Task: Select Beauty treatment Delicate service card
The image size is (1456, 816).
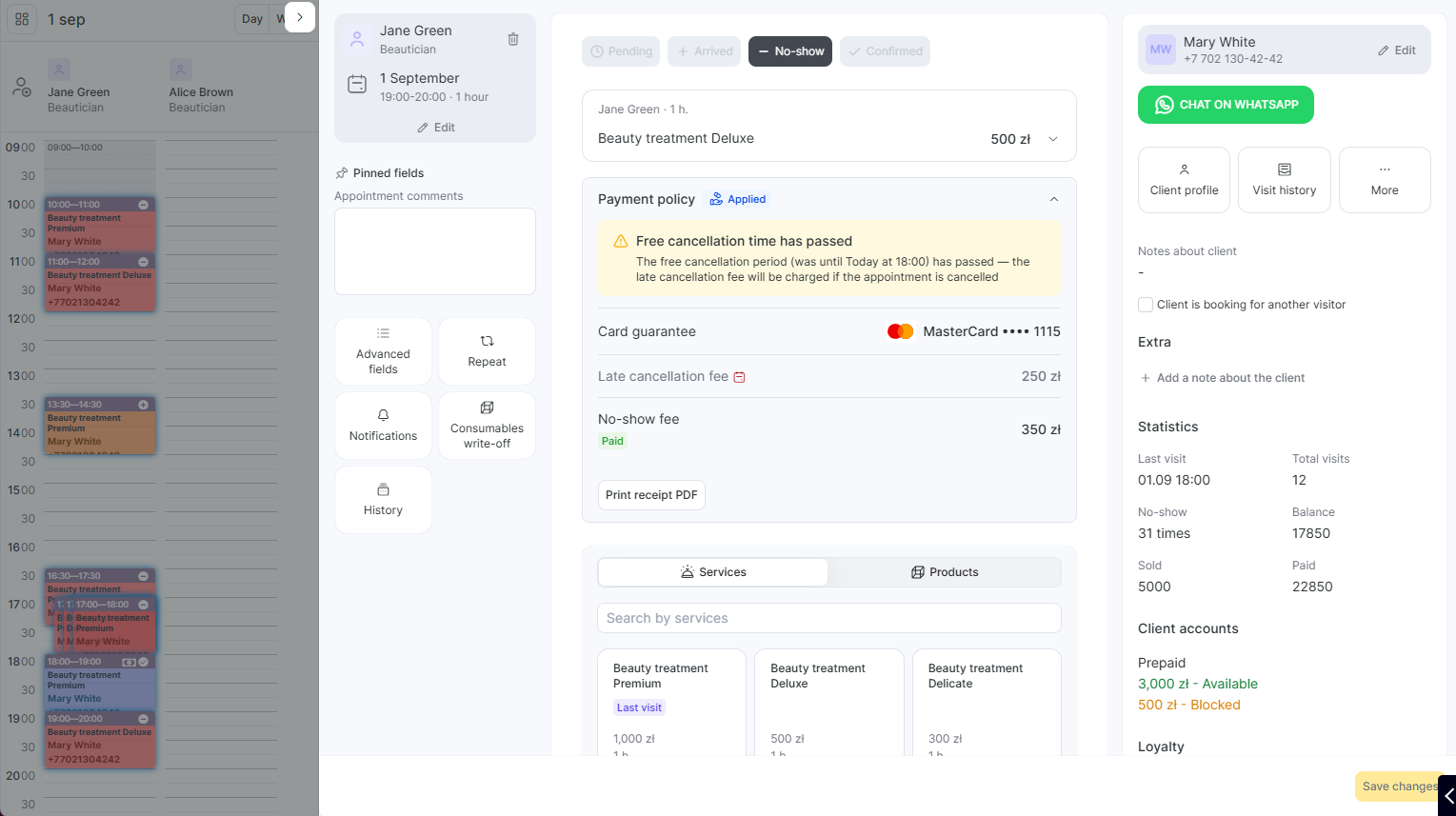Action: [x=987, y=703]
